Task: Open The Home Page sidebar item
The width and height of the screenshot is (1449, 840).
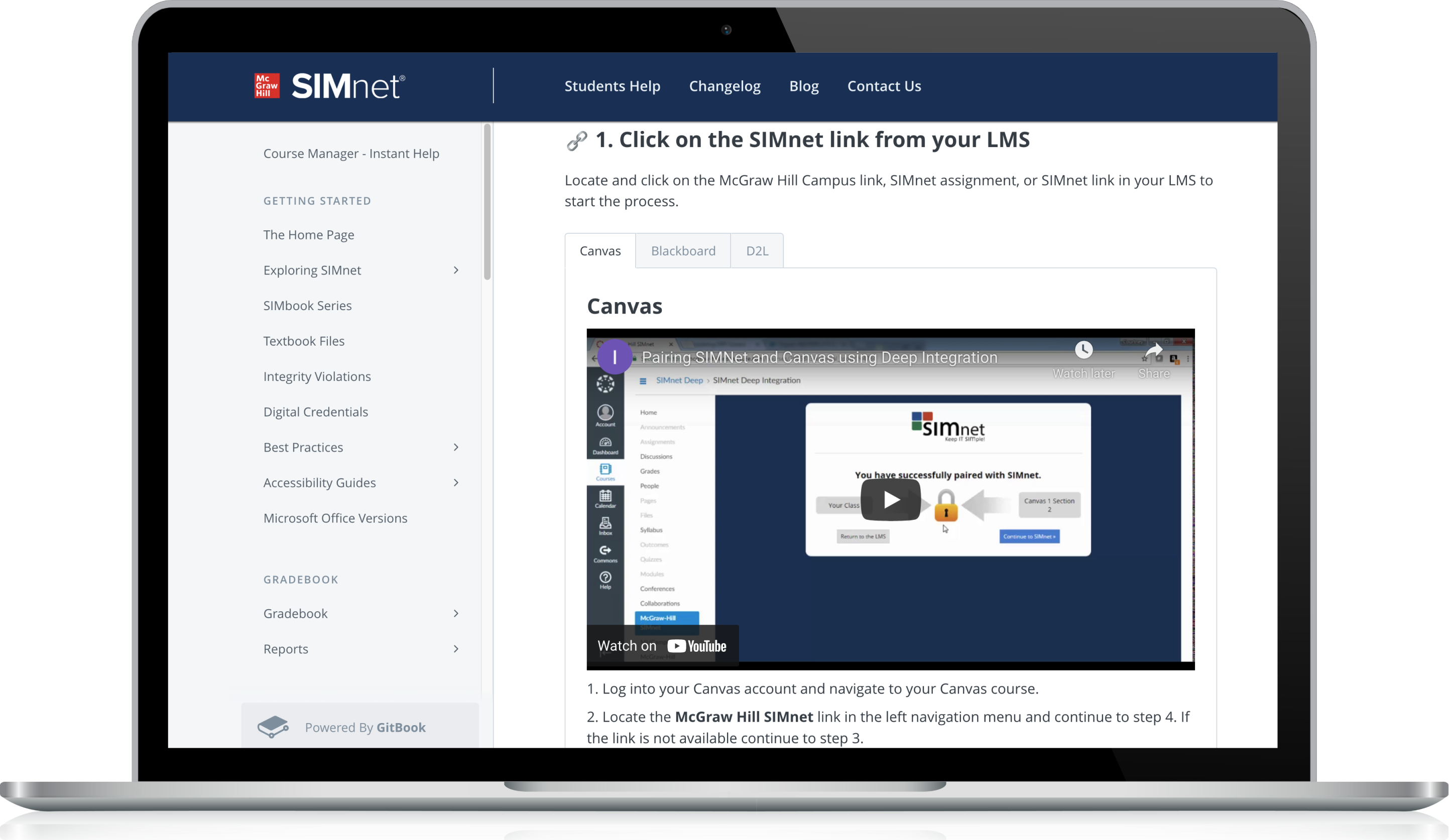Action: coord(309,234)
